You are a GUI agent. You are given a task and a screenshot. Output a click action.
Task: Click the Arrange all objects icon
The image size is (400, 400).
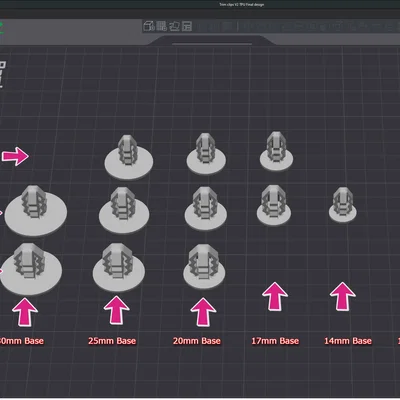click(x=187, y=26)
